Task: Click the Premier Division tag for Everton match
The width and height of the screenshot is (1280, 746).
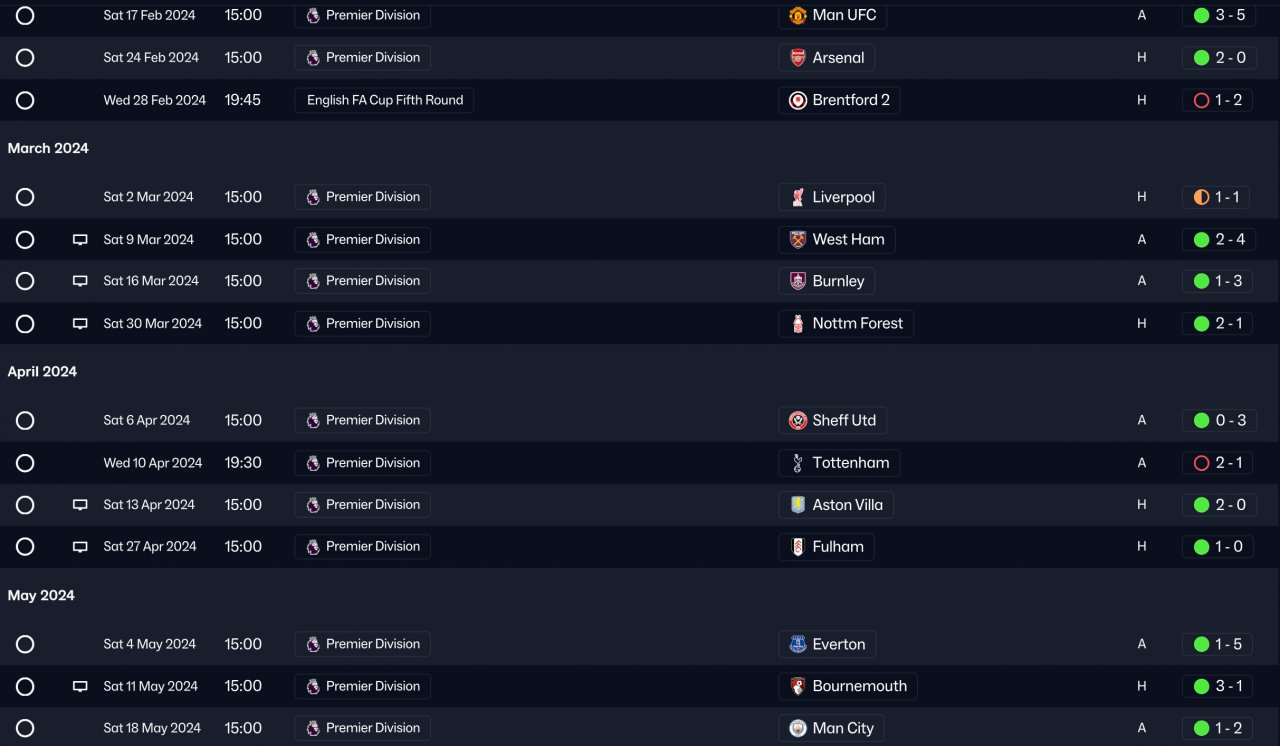Action: (x=363, y=645)
